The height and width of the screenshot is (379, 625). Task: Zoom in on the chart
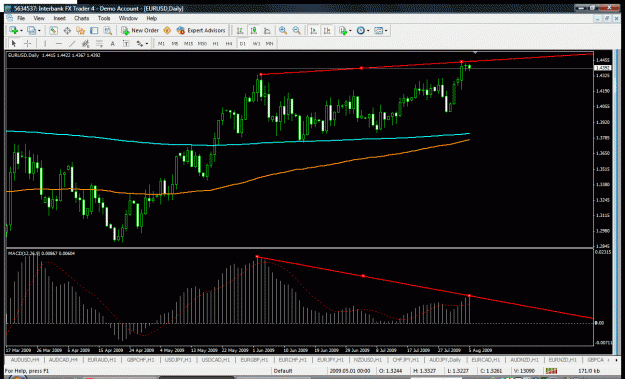283,30
